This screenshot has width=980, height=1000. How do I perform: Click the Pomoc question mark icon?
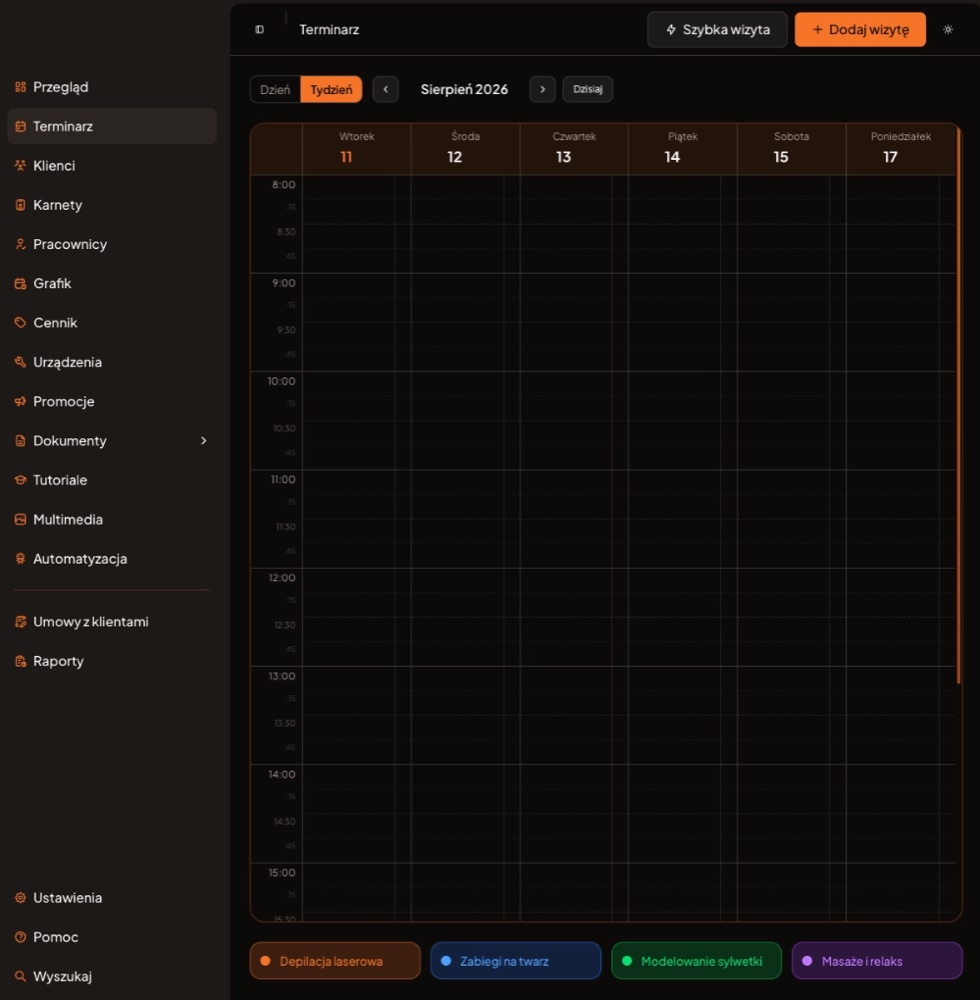pos(20,938)
